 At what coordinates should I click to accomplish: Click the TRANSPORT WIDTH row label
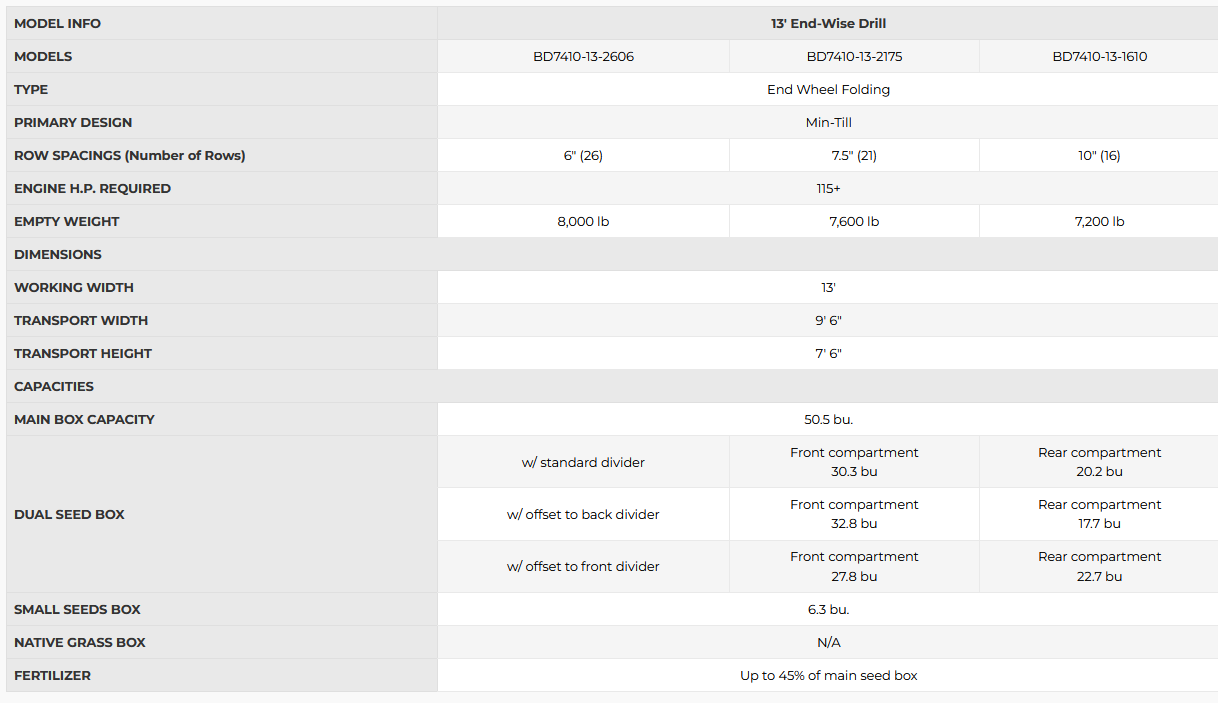81,321
